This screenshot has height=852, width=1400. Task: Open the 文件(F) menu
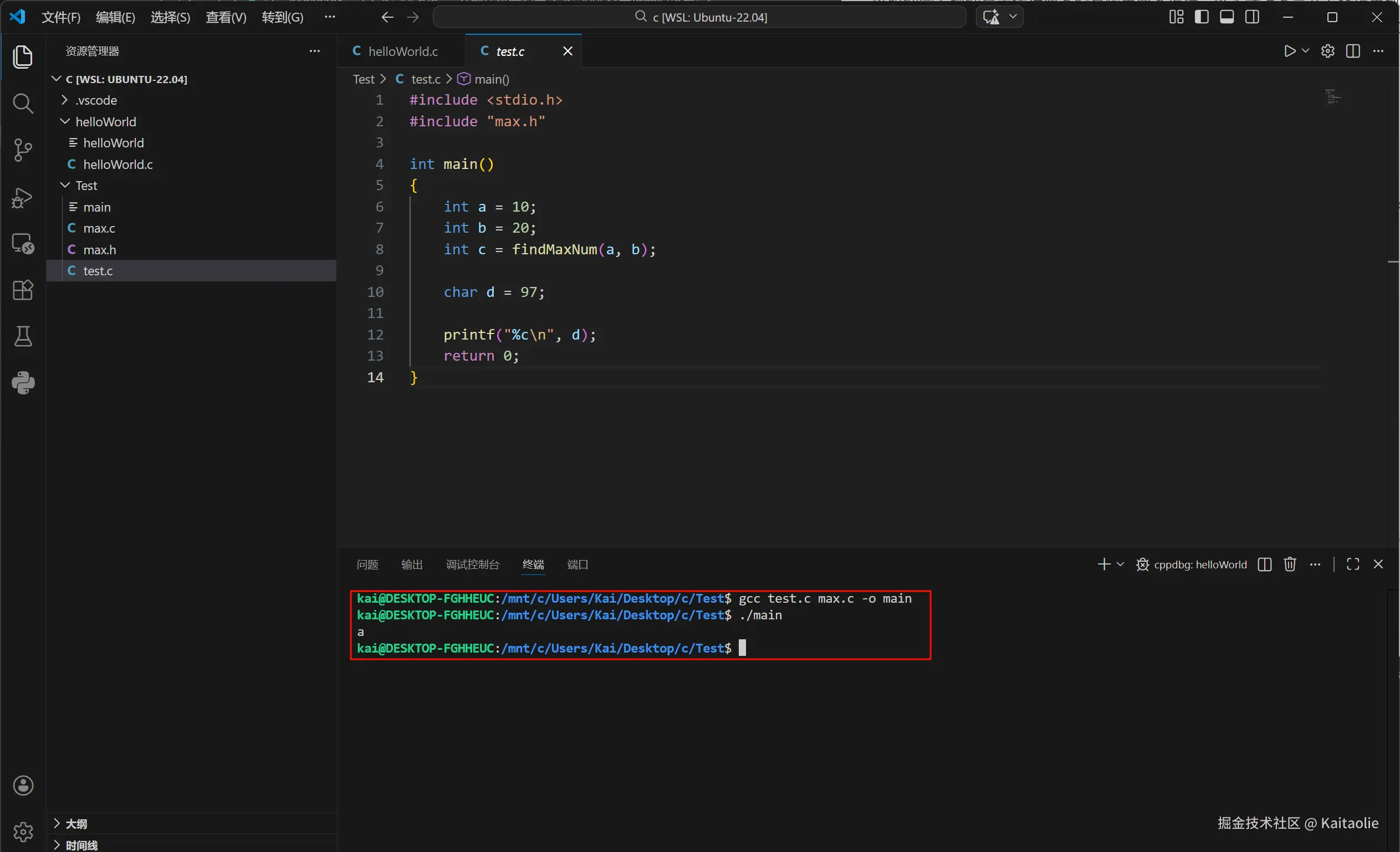[x=61, y=17]
